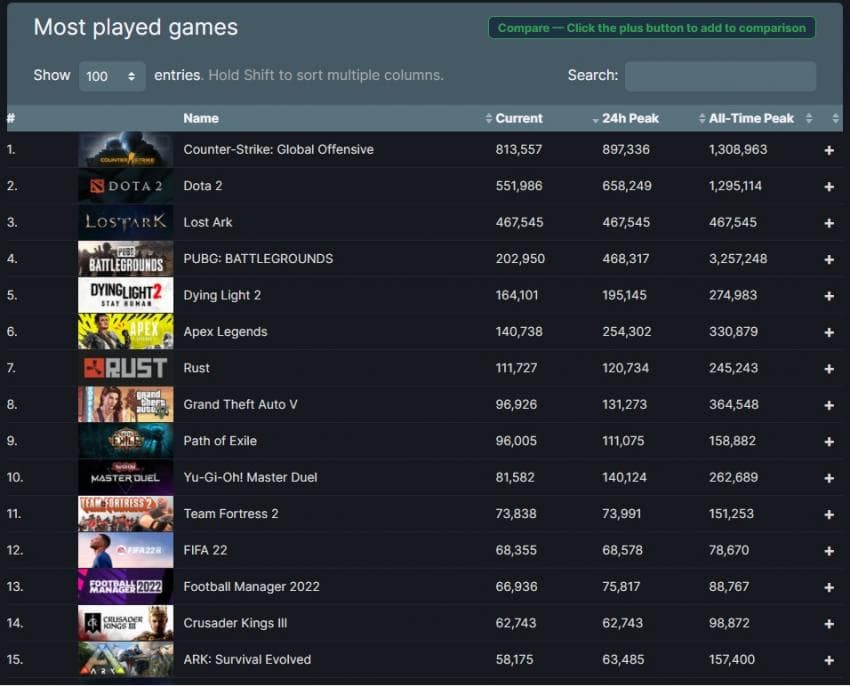Add Dying Light 2 to comparison

(829, 296)
